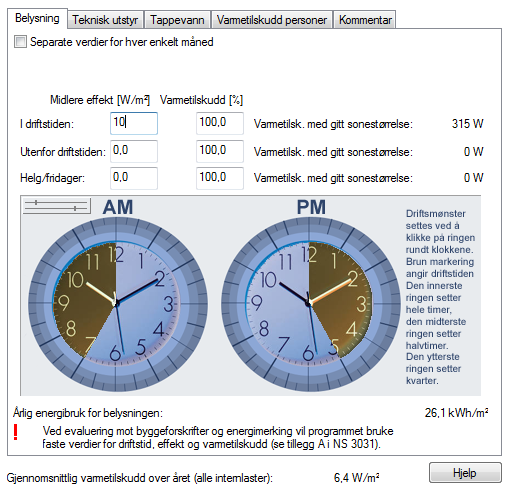Enable separate verdier for hver enkelt måned
509x492 pixels.
pos(20,42)
